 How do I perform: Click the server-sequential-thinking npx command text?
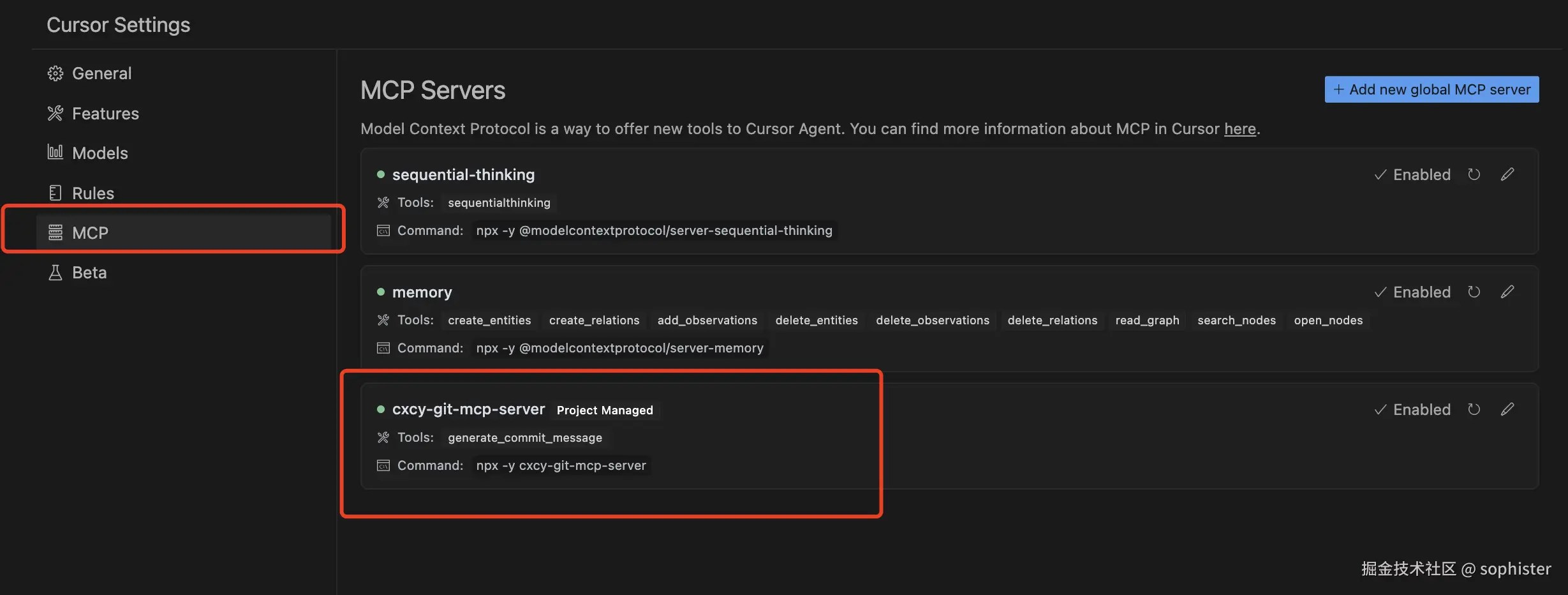pos(654,230)
